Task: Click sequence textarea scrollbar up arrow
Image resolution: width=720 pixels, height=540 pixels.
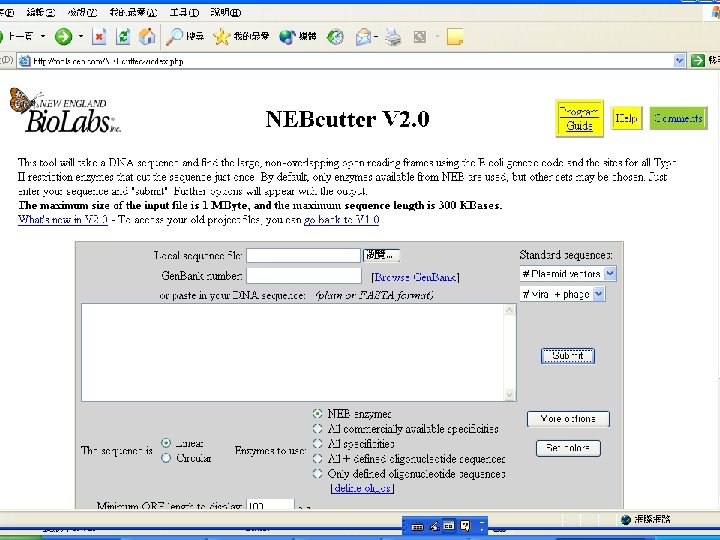Action: click(509, 310)
